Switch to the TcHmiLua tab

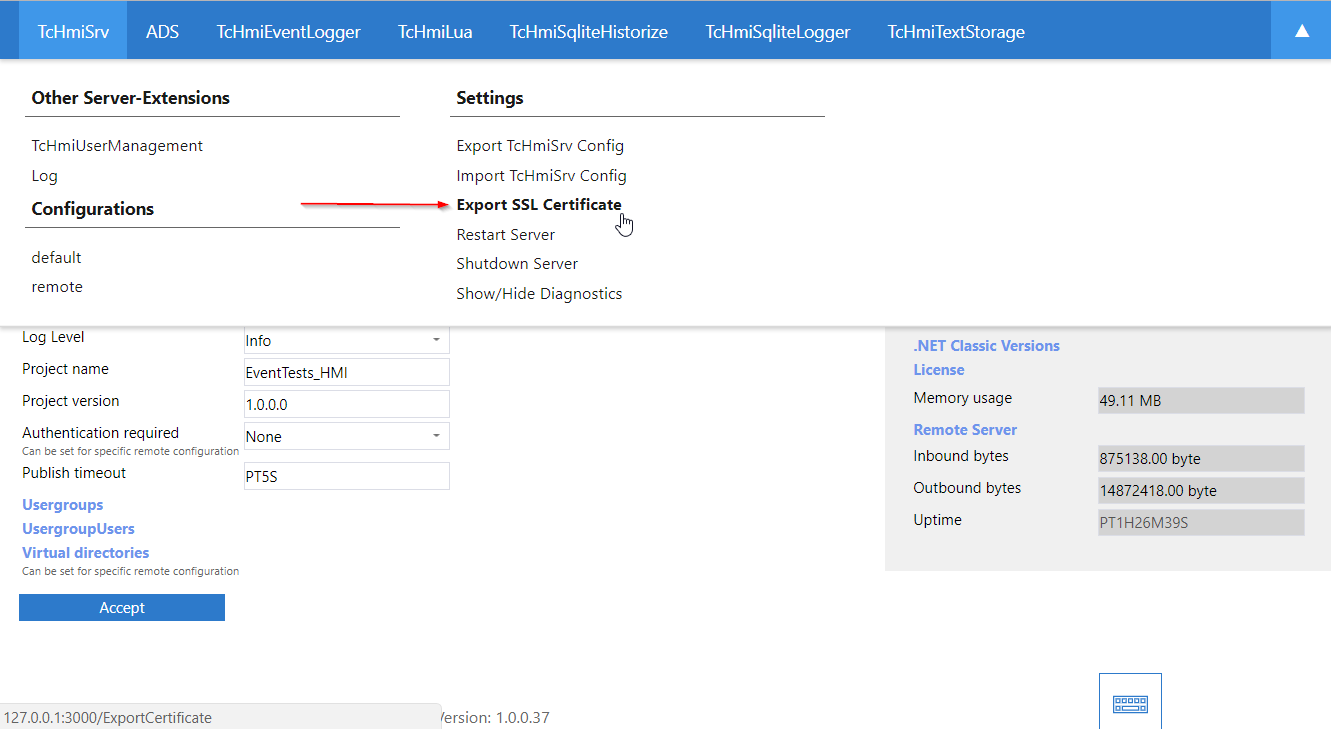tap(435, 31)
